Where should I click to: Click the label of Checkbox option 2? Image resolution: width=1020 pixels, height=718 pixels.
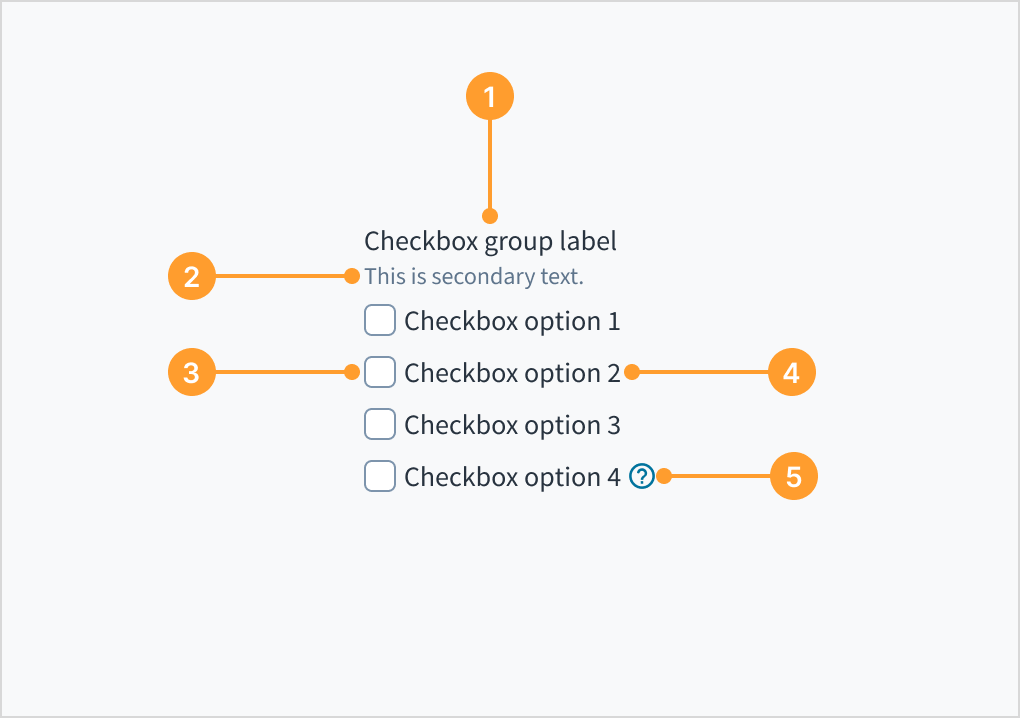511,372
